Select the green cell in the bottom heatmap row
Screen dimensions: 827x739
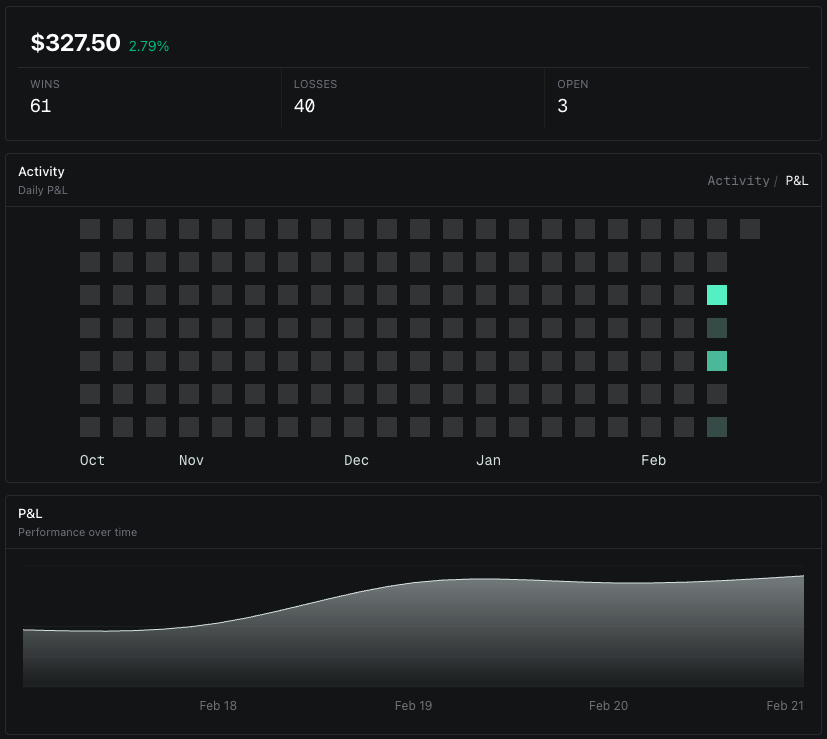717,427
